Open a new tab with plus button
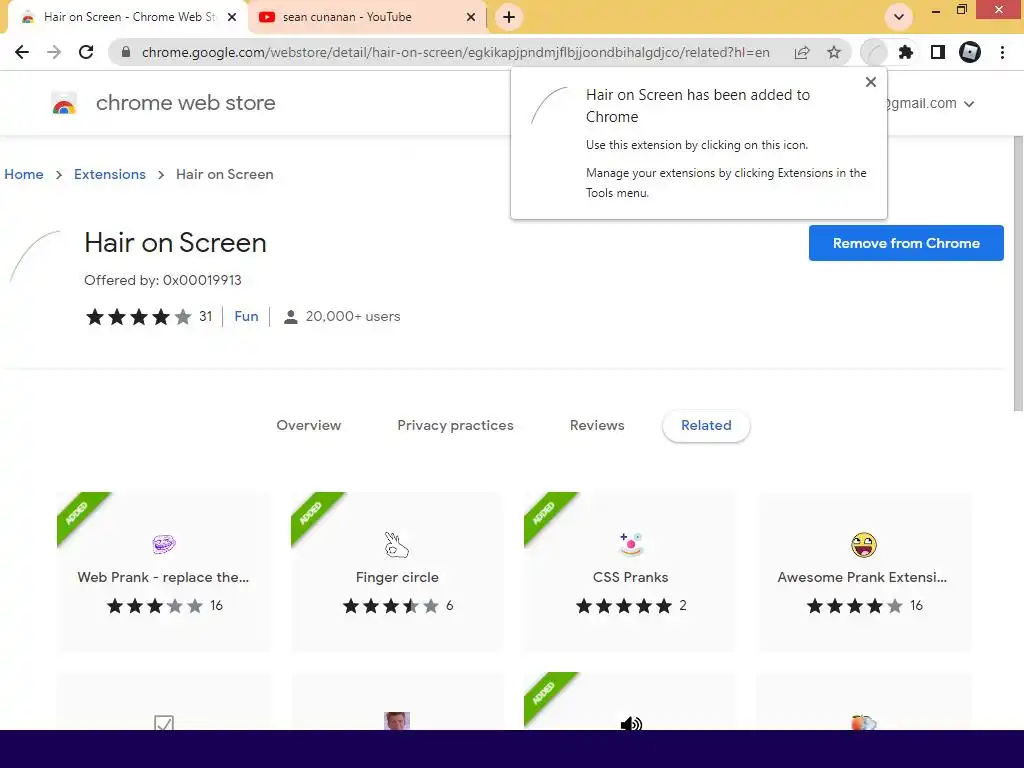 click(x=509, y=17)
